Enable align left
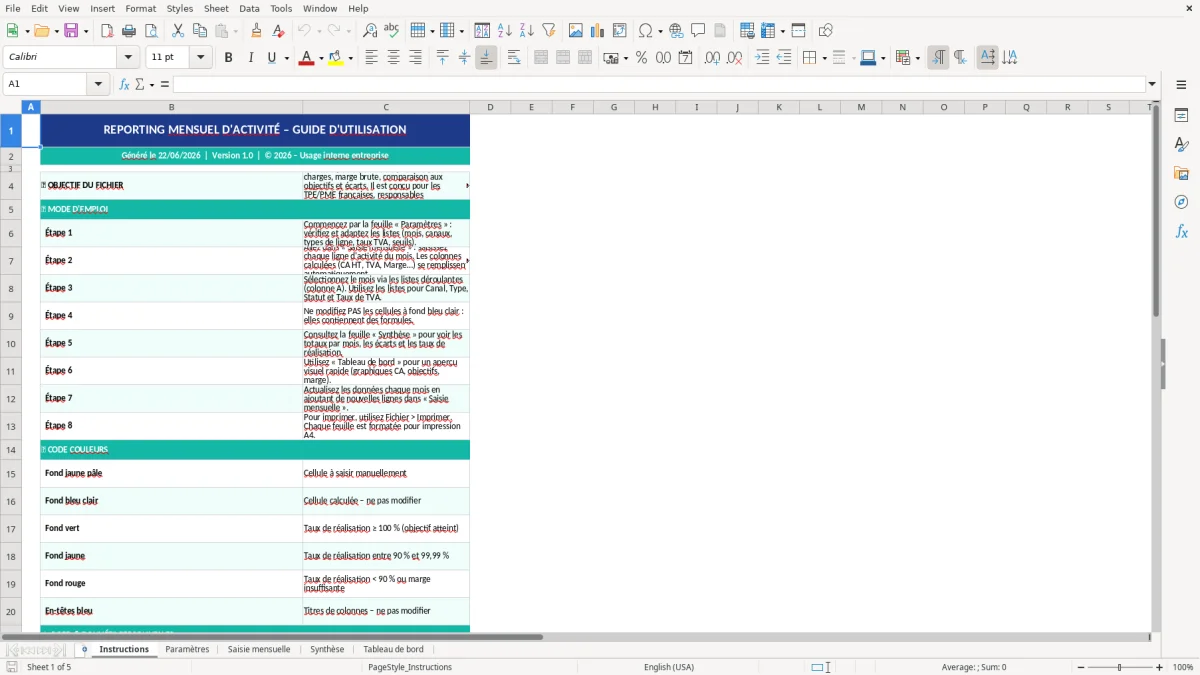1200x675 pixels. click(x=371, y=58)
